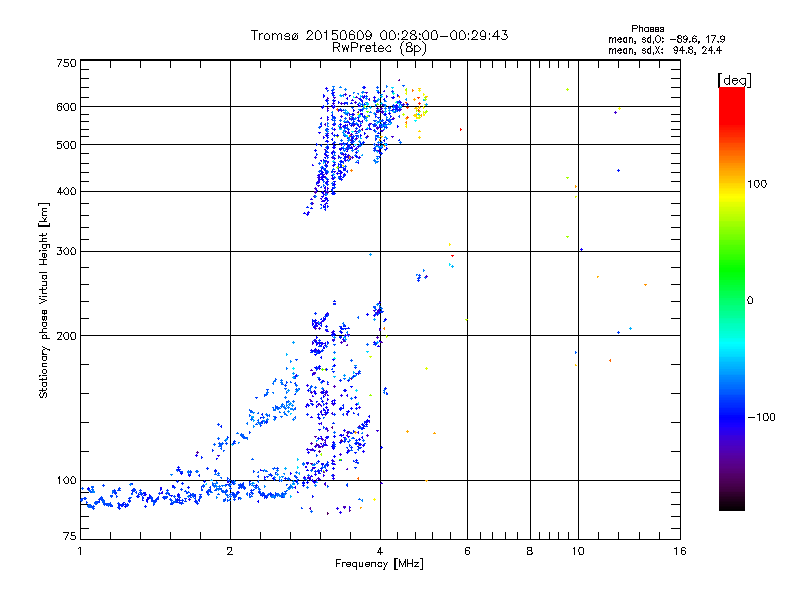Click the 'RwPretec (8p)' subtitle
This screenshot has height=600, width=800.
[x=379, y=48]
